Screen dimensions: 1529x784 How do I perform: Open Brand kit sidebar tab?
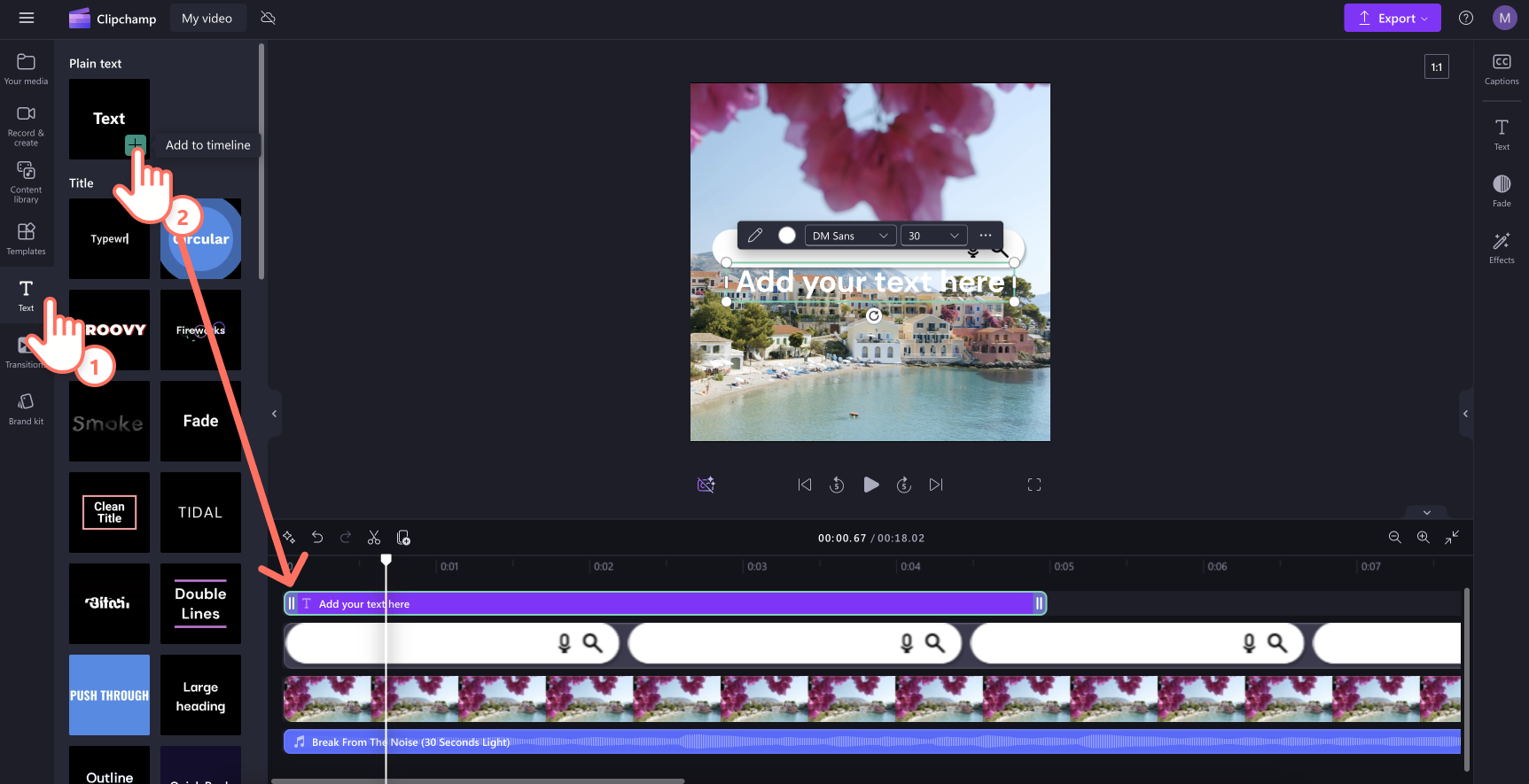[27, 408]
